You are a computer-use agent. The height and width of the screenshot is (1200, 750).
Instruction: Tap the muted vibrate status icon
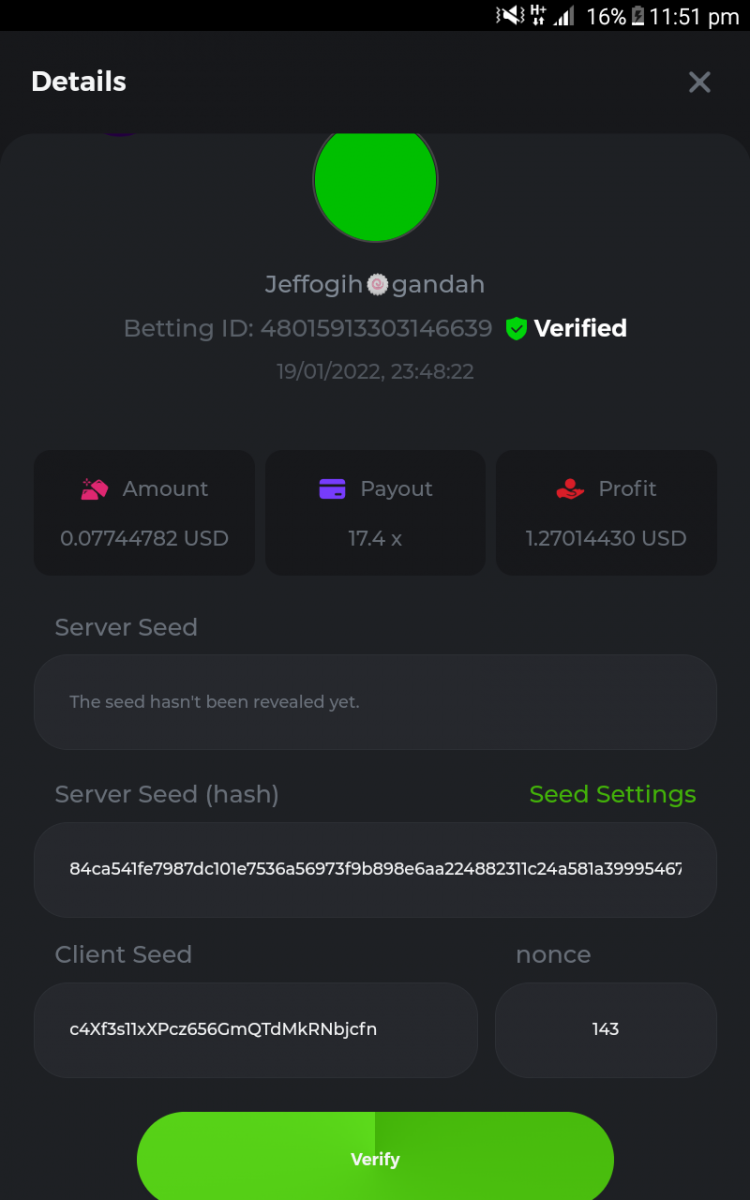coord(511,15)
